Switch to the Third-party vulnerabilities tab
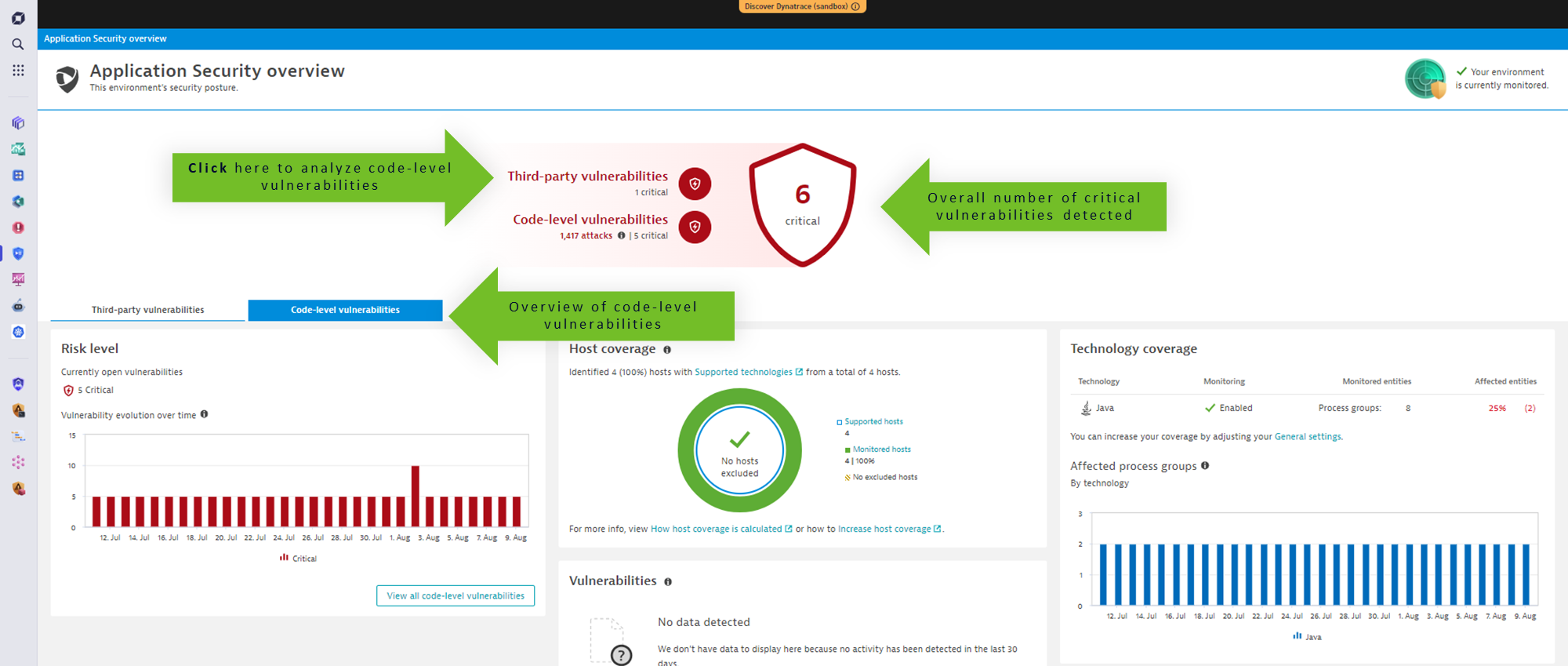Viewport: 1568px width, 666px height. tap(148, 310)
